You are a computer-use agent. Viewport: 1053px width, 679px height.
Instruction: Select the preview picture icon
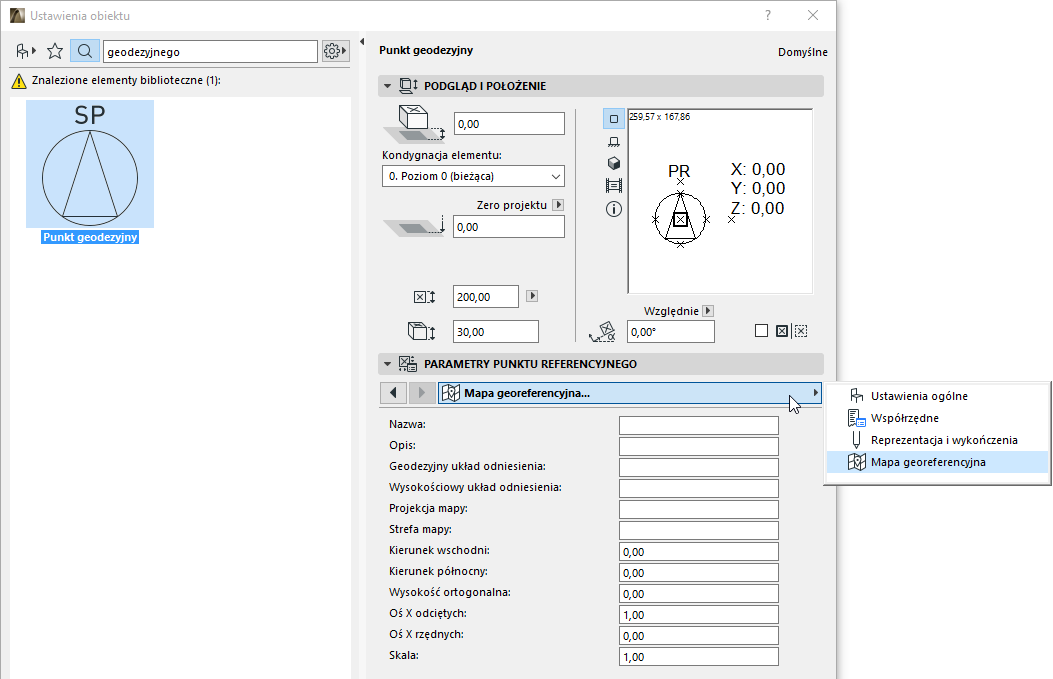pos(614,185)
